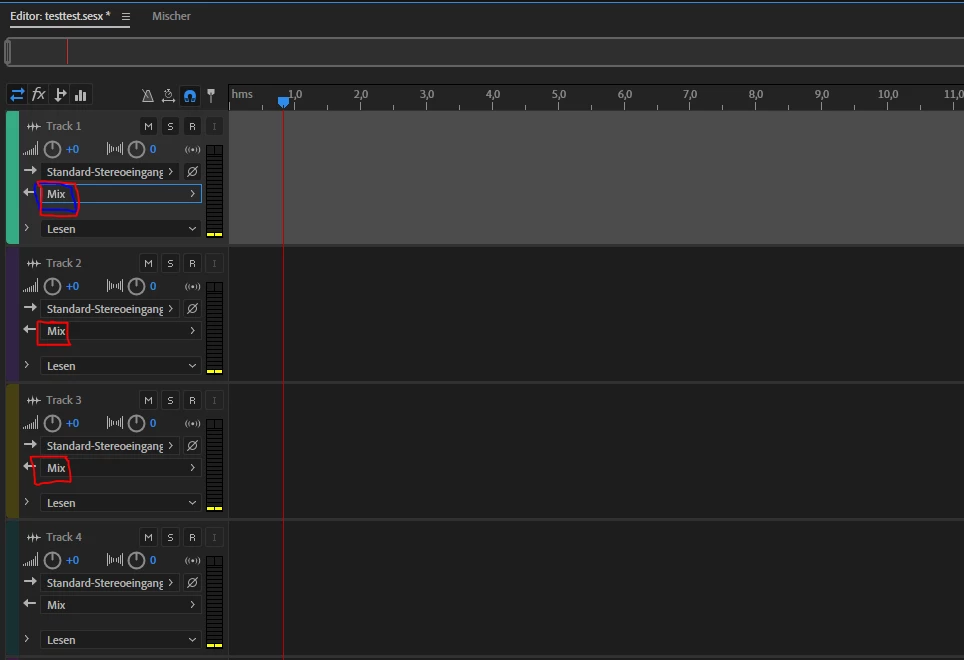Switch to the Mischer tab

[x=171, y=16]
